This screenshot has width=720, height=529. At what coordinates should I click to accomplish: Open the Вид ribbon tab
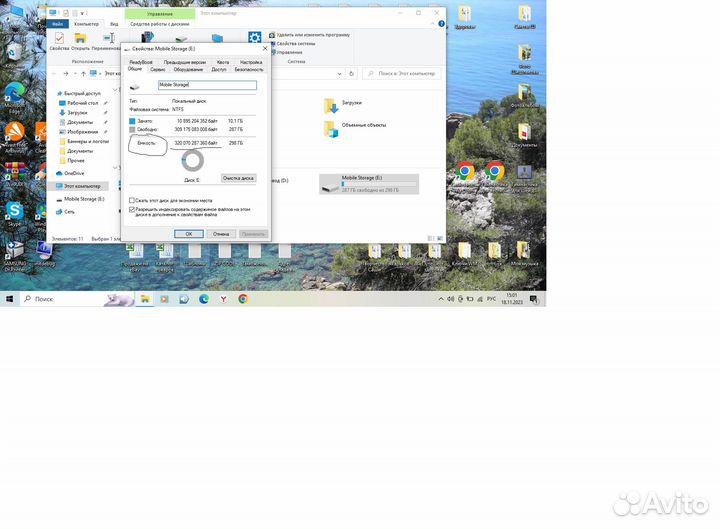pos(115,23)
